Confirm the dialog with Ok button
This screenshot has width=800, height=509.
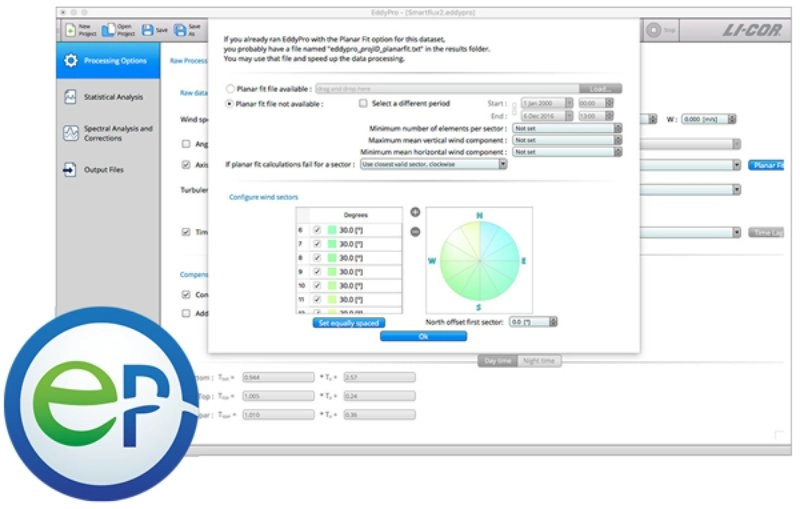423,336
